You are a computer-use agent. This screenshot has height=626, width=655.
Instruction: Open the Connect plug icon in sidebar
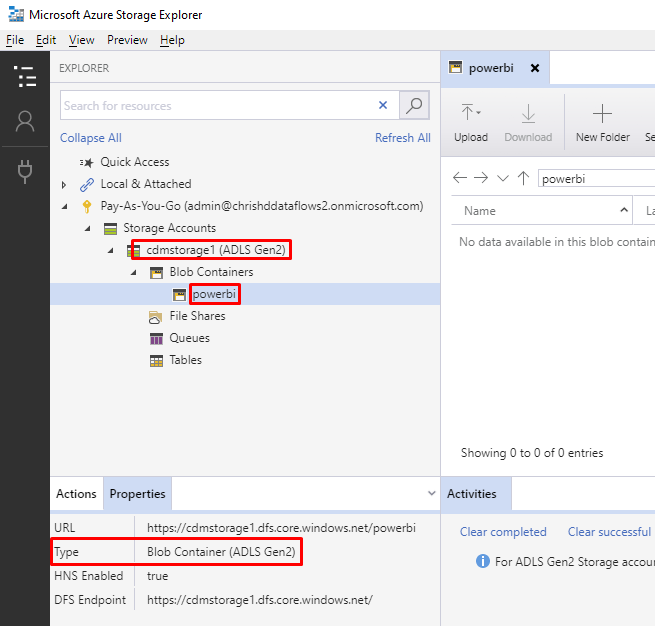pyautogui.click(x=25, y=171)
